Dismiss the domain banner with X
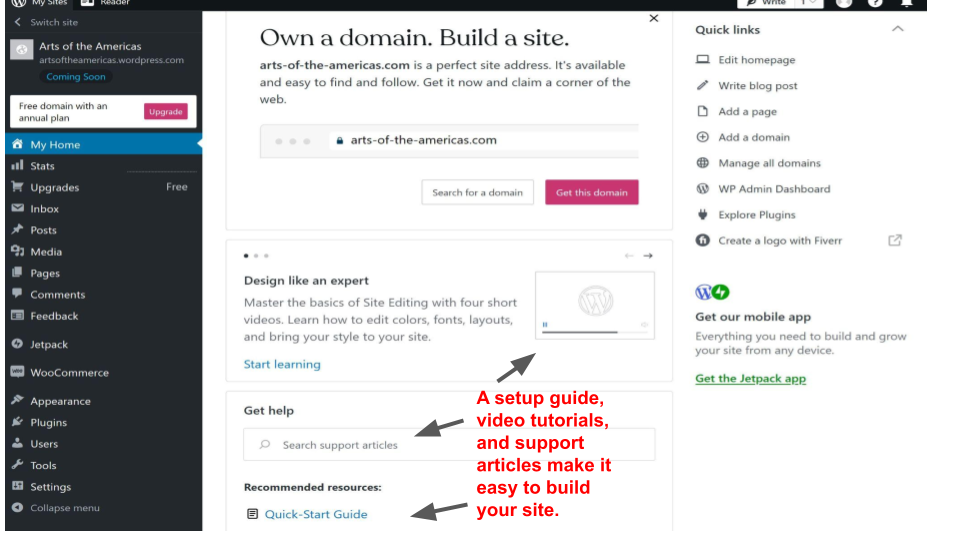 pos(654,18)
